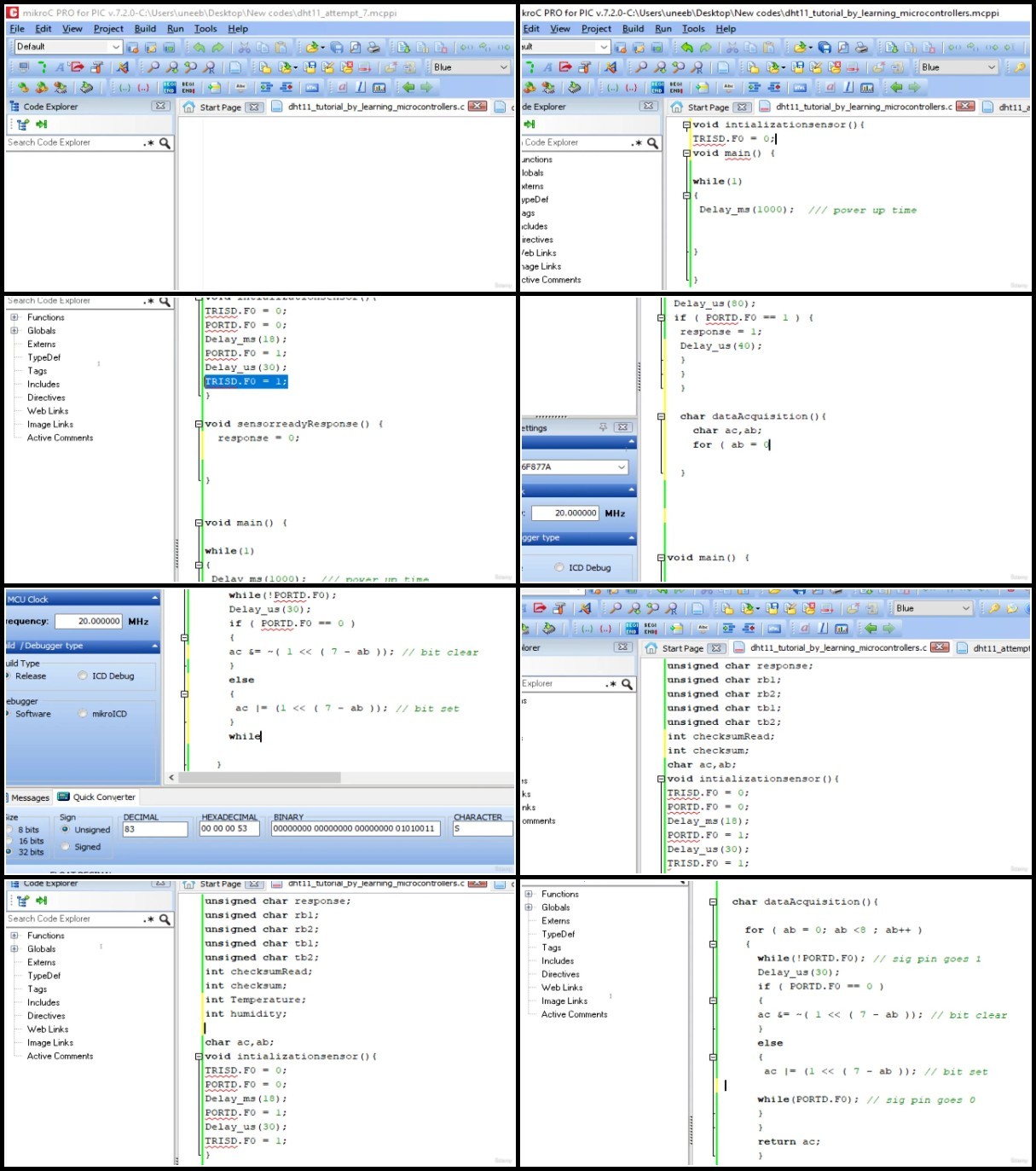
Task: Select Unsigned sign radio in Quick Converter
Action: [65, 829]
